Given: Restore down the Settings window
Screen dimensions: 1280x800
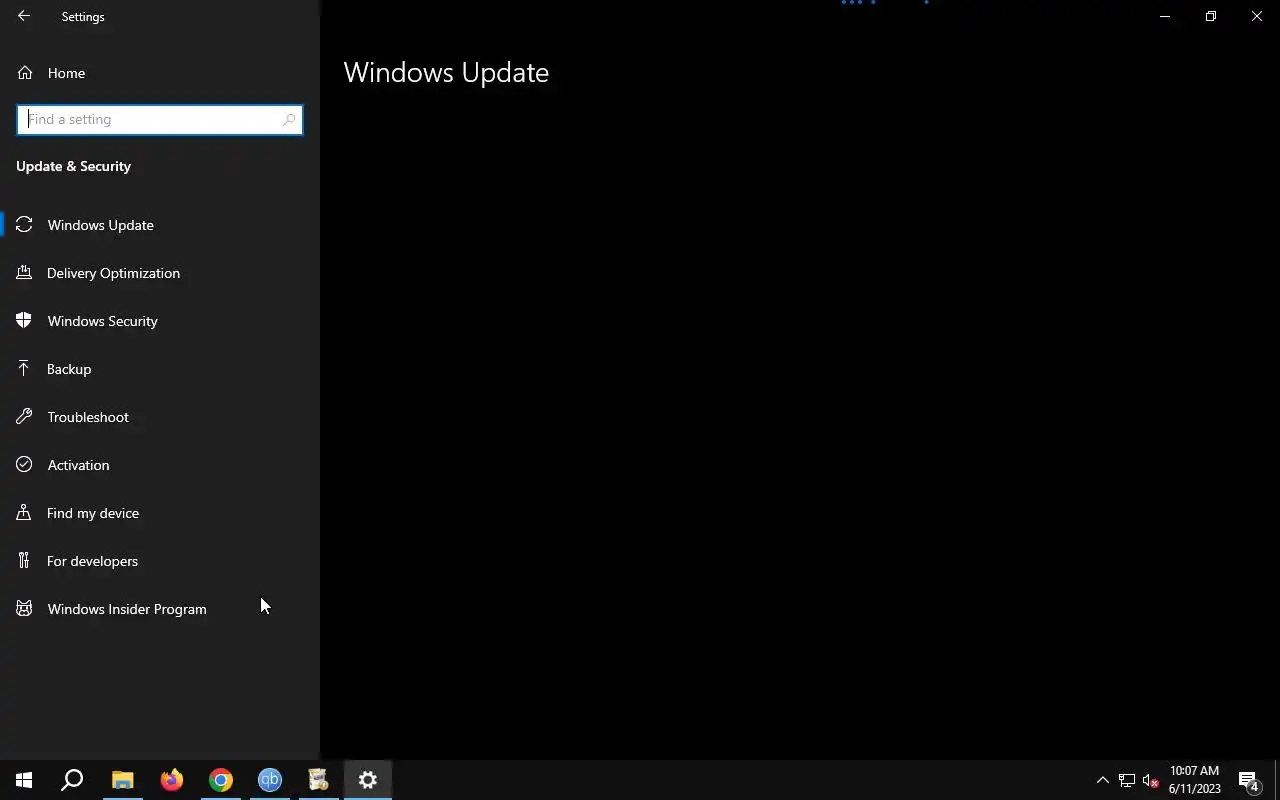Looking at the screenshot, I should pos(1211,16).
